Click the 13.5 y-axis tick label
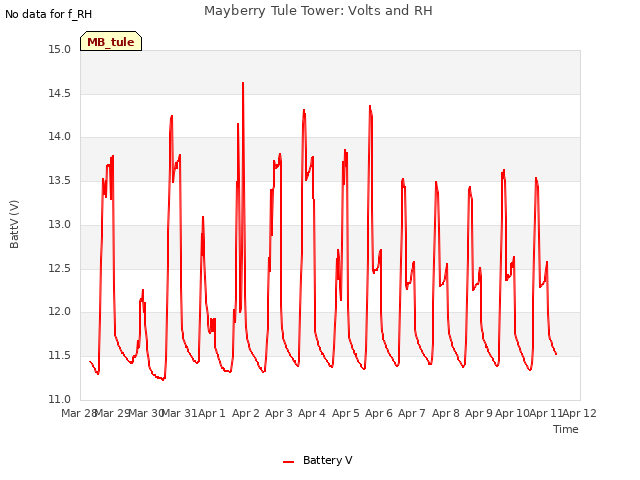 click(x=60, y=180)
